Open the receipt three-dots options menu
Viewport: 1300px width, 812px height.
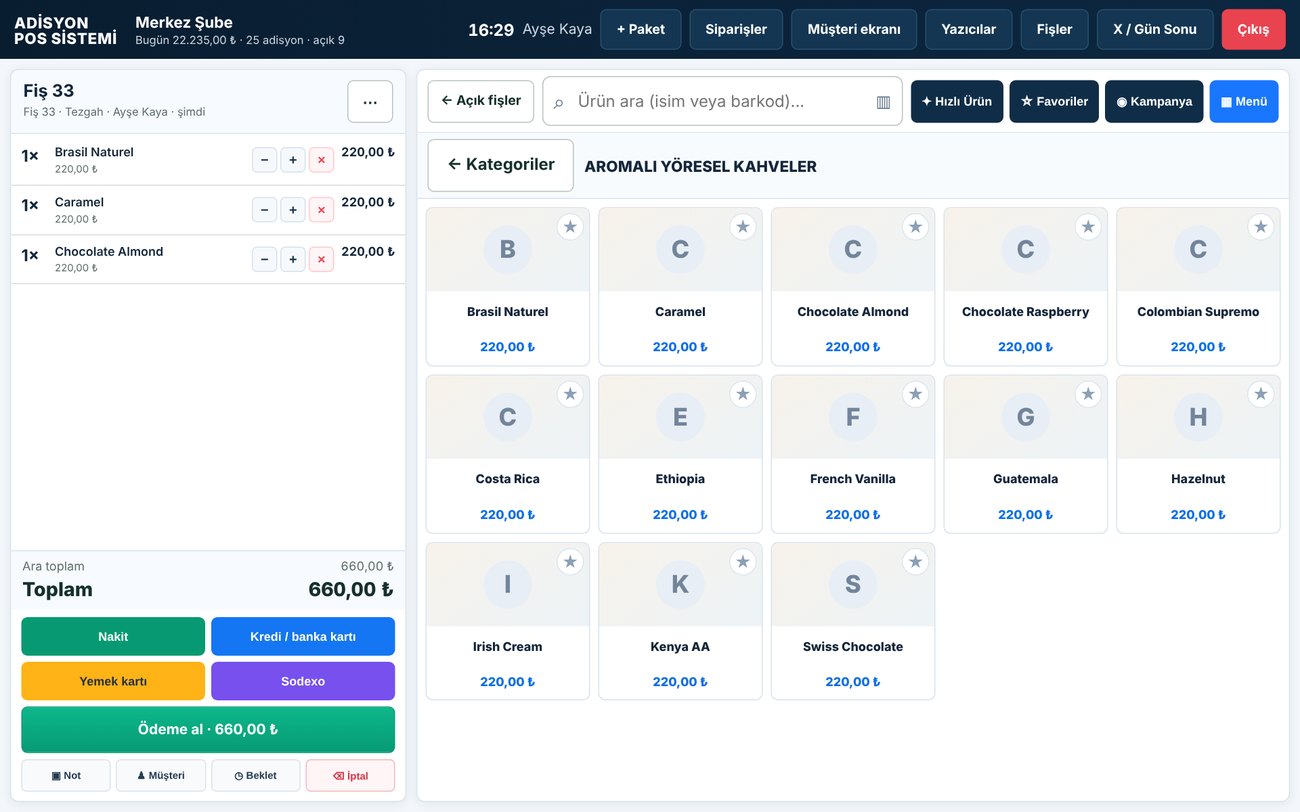click(x=370, y=102)
